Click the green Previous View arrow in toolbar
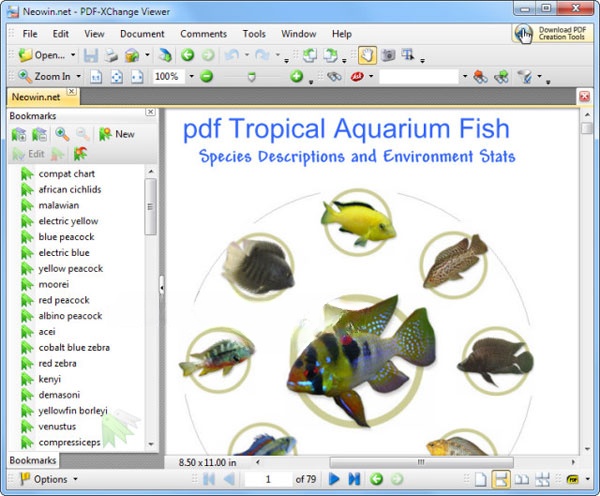 coord(188,55)
